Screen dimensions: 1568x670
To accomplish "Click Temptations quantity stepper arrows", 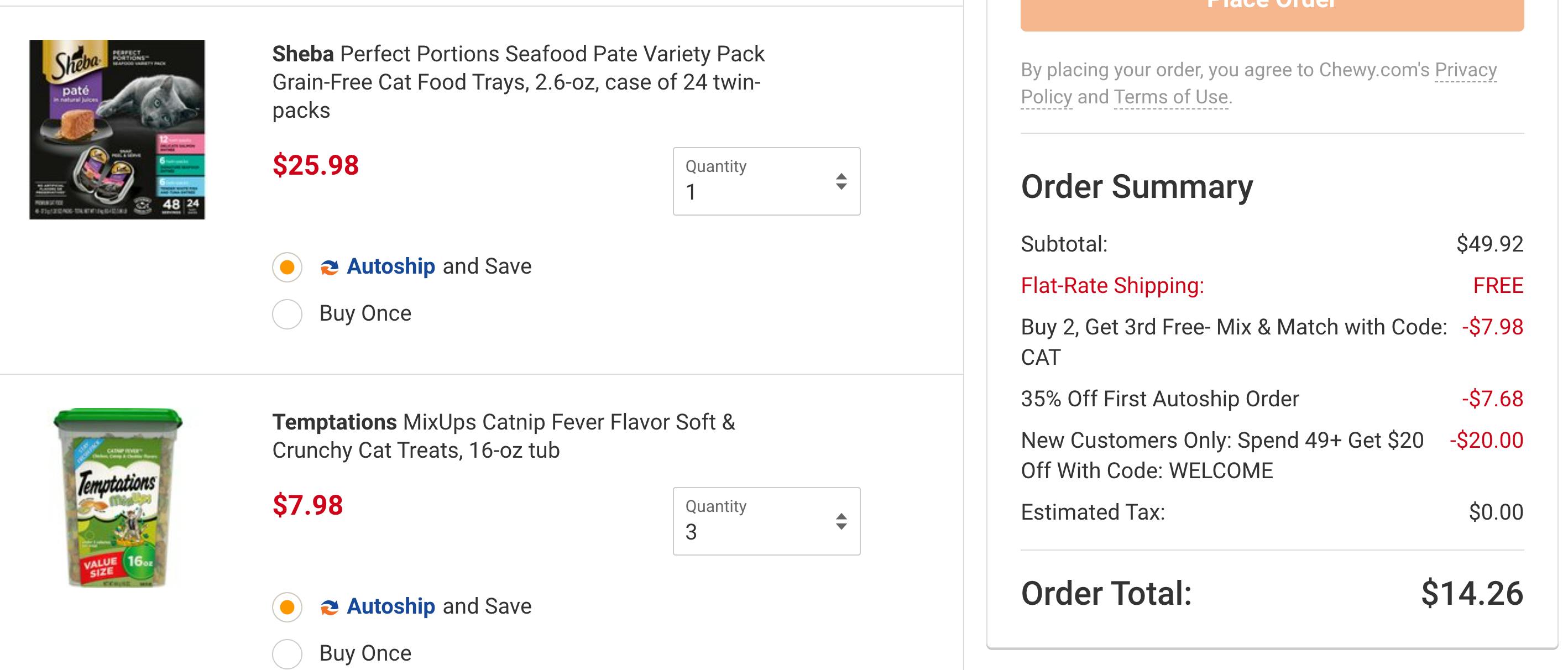I will pyautogui.click(x=840, y=521).
